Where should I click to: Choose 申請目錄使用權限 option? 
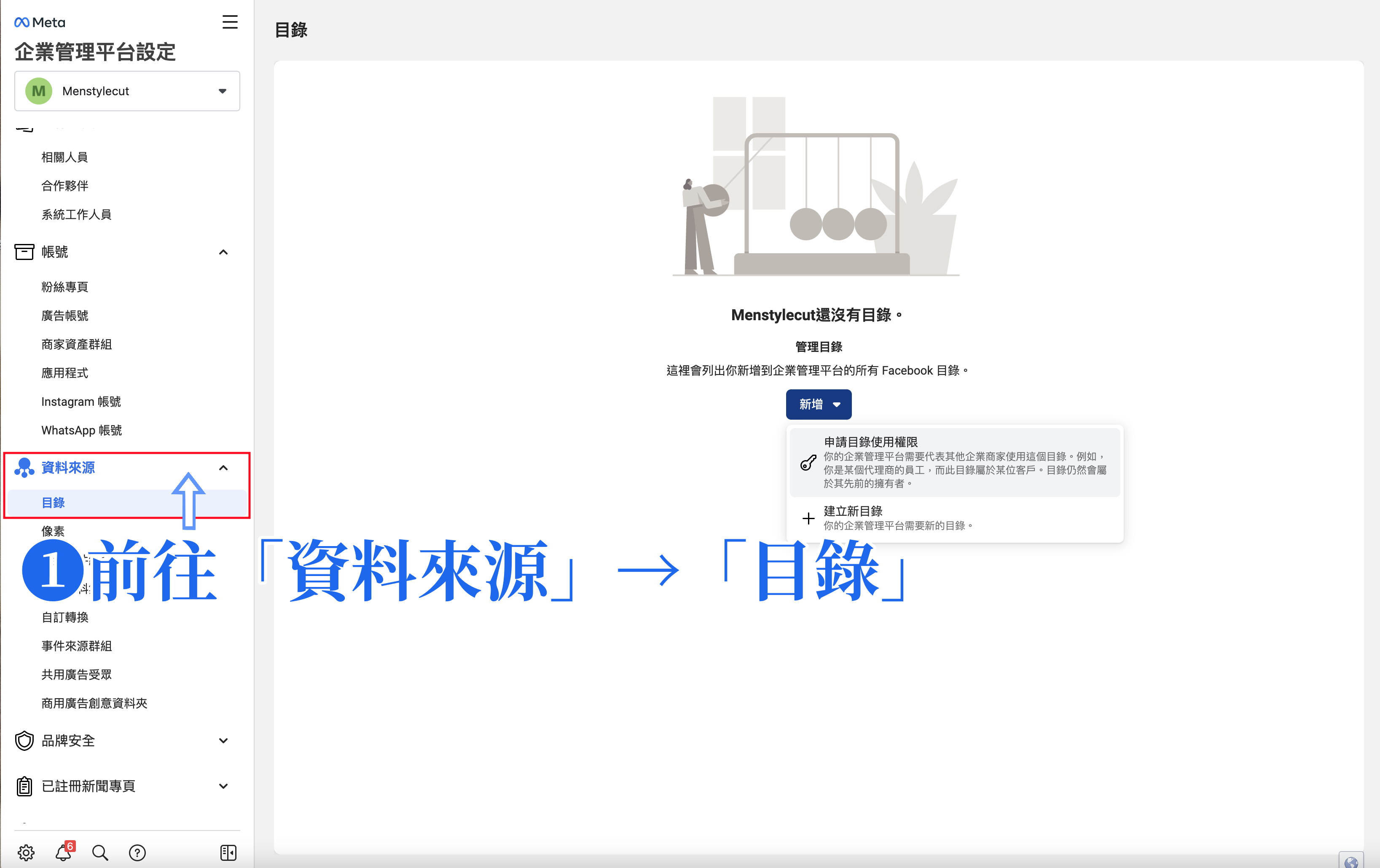click(x=955, y=462)
